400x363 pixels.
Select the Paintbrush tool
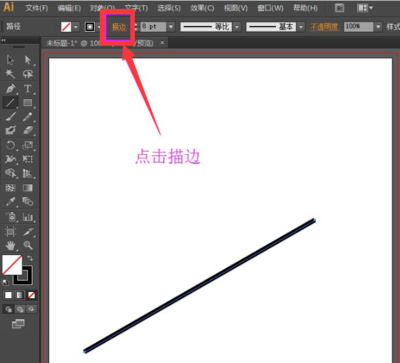point(10,117)
